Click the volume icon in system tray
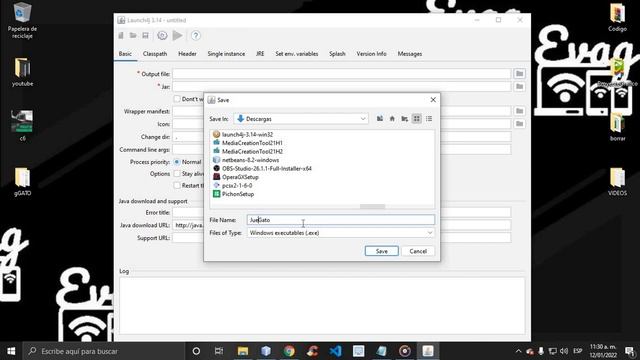640x360 pixels. tap(564, 351)
